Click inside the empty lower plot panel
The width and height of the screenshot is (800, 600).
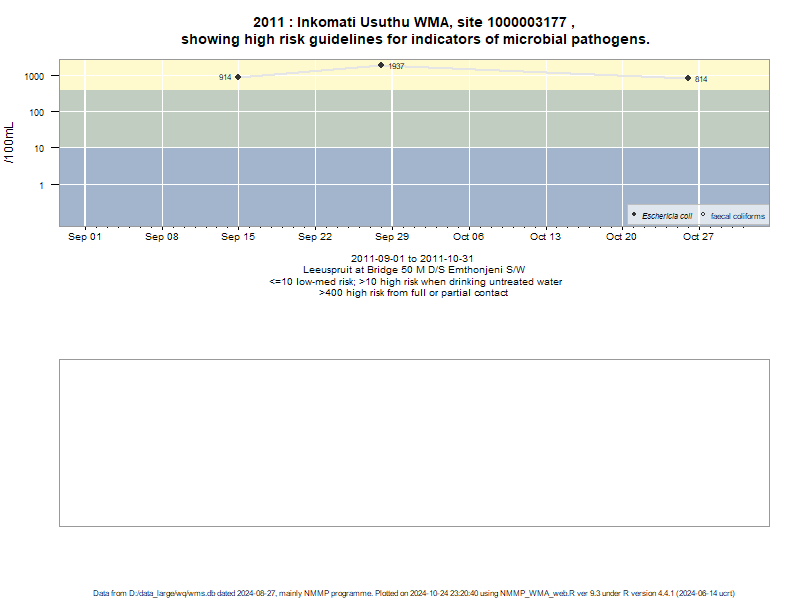click(414, 443)
